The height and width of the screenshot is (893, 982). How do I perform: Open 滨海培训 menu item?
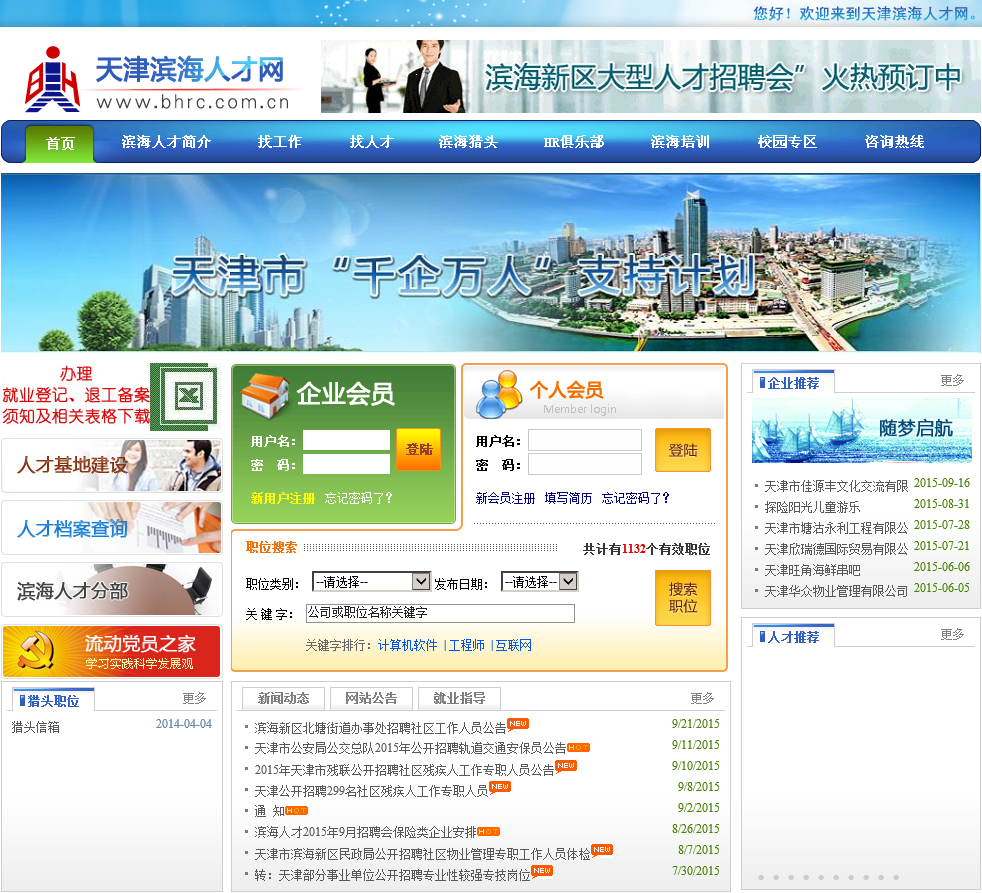click(x=680, y=142)
